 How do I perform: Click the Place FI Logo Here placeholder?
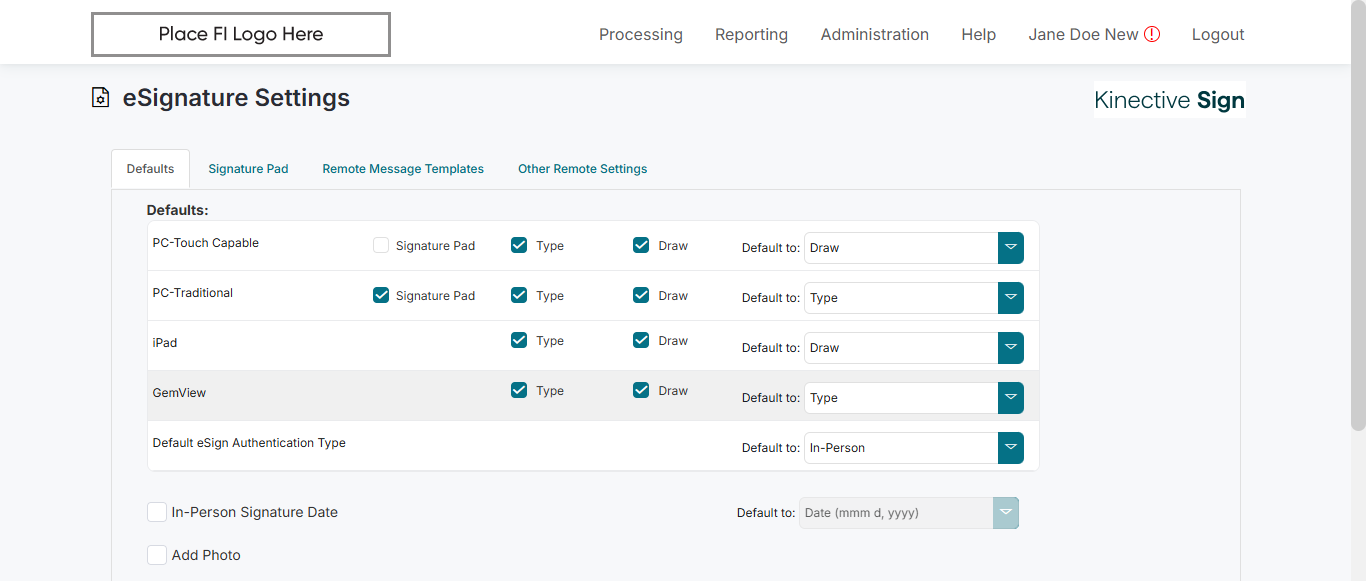[x=241, y=34]
